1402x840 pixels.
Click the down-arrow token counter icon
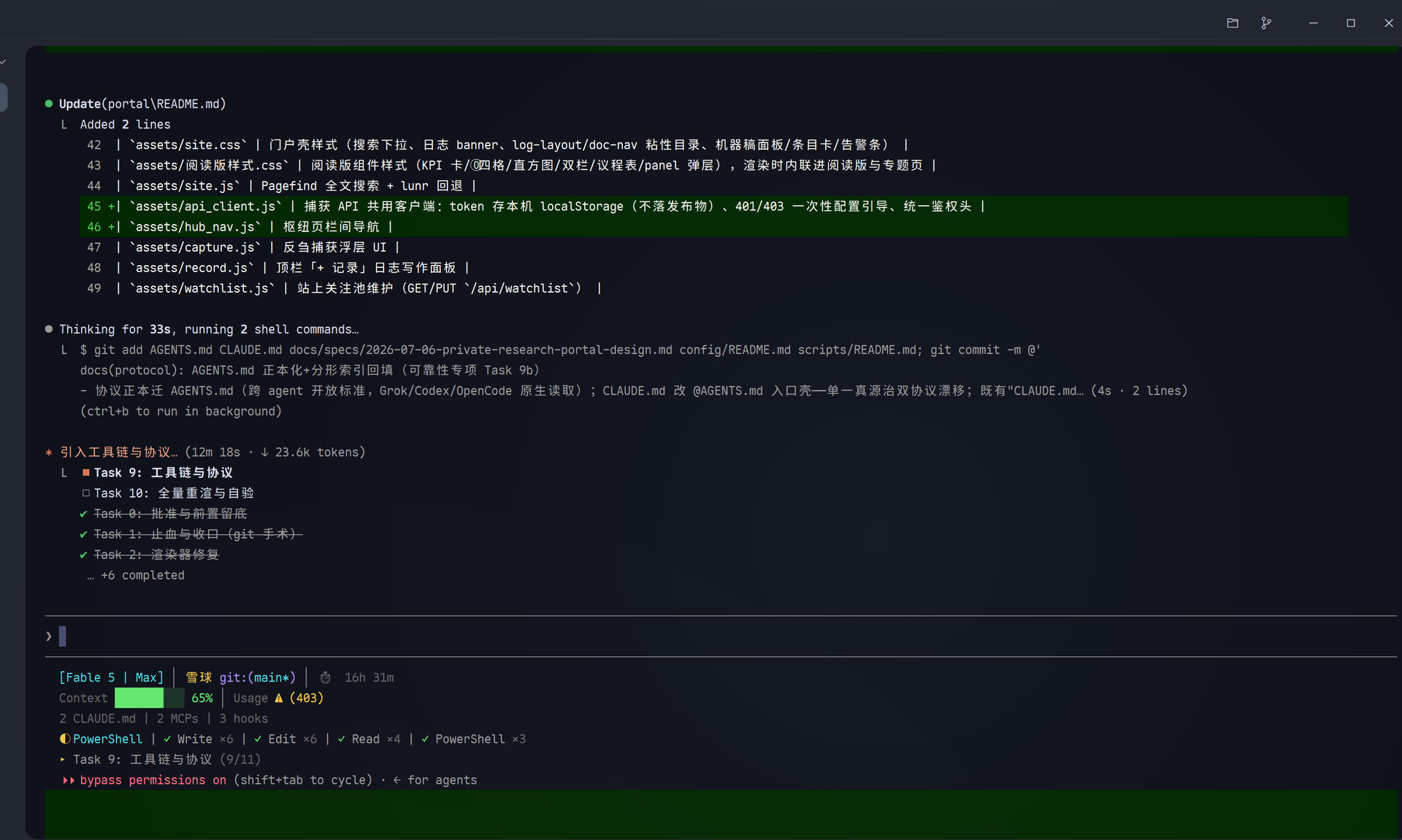[264, 452]
